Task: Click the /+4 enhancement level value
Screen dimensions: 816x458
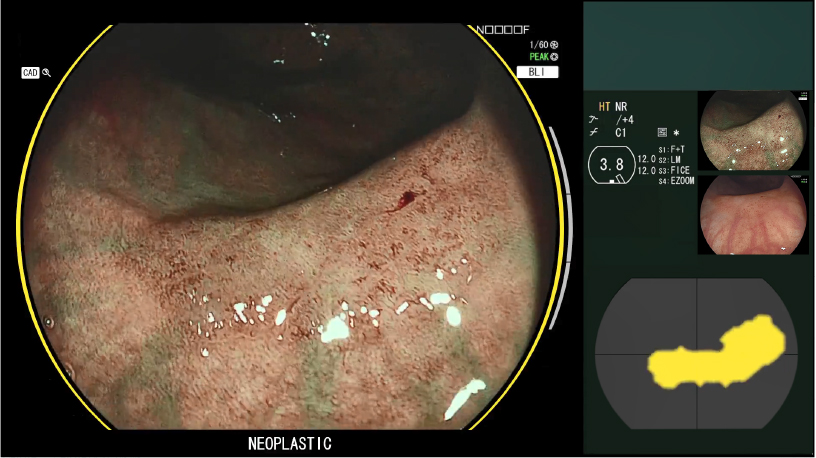Action: 625,120
